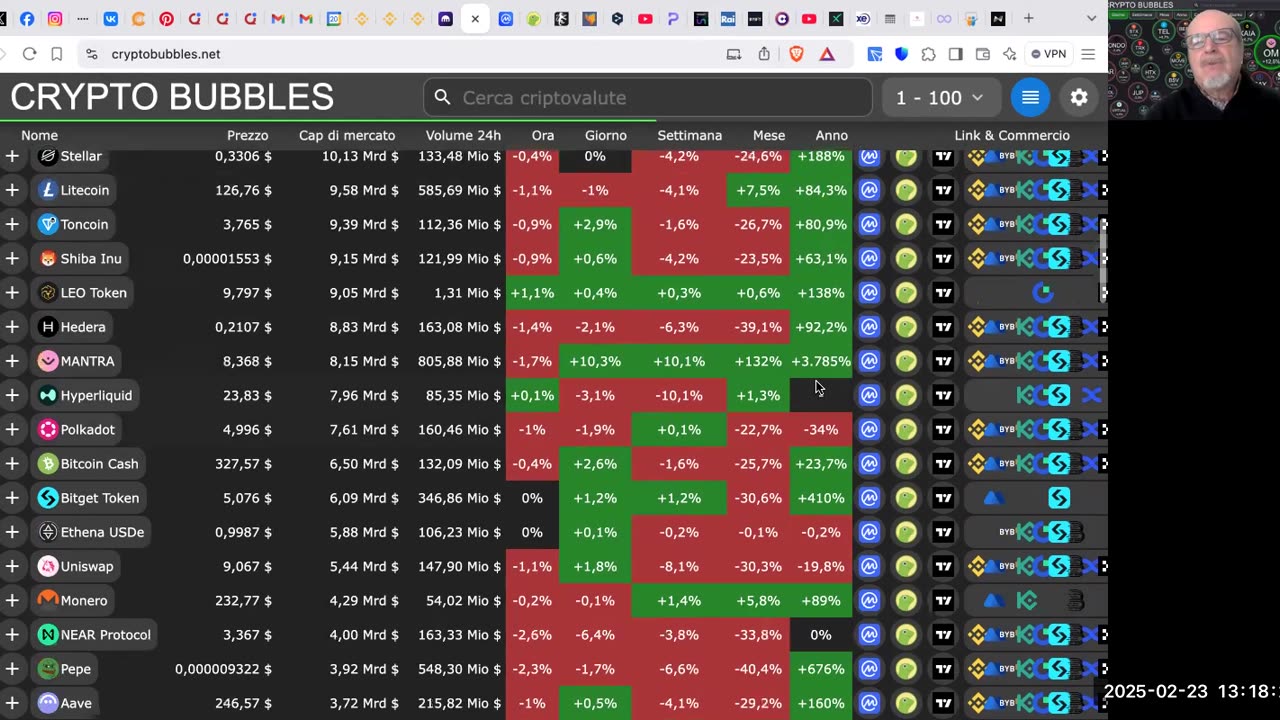1280x720 pixels.
Task: Open CoinMarketCap link for Polkadot row
Action: click(x=869, y=429)
